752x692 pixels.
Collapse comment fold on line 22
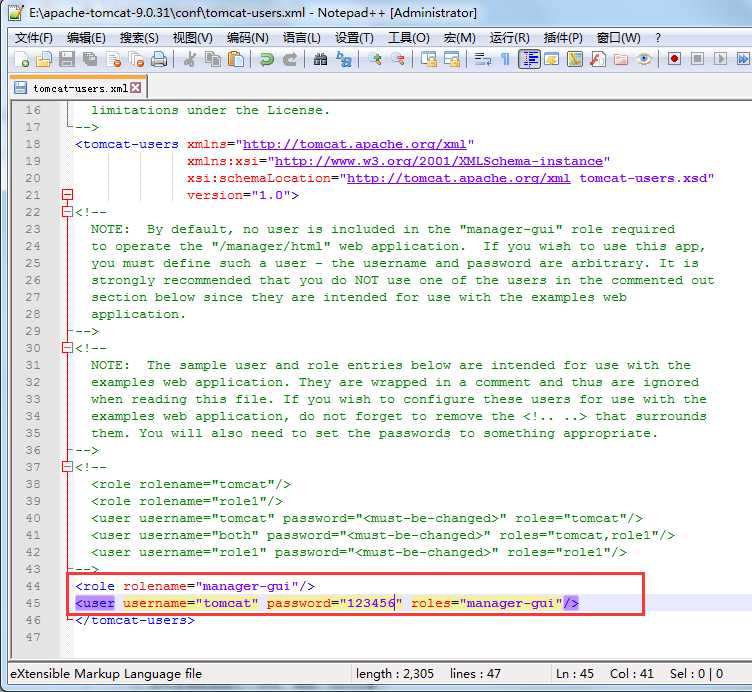(x=67, y=212)
